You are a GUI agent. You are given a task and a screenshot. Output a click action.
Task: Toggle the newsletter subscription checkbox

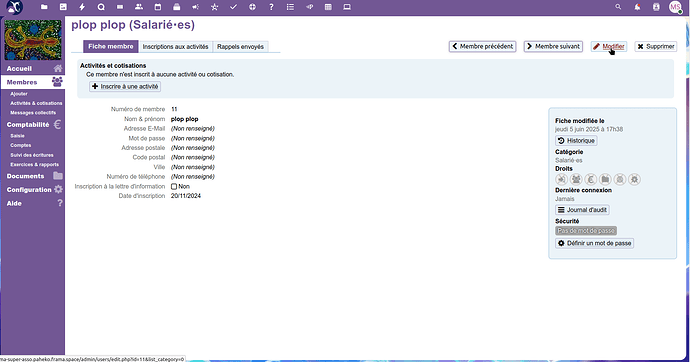click(174, 186)
